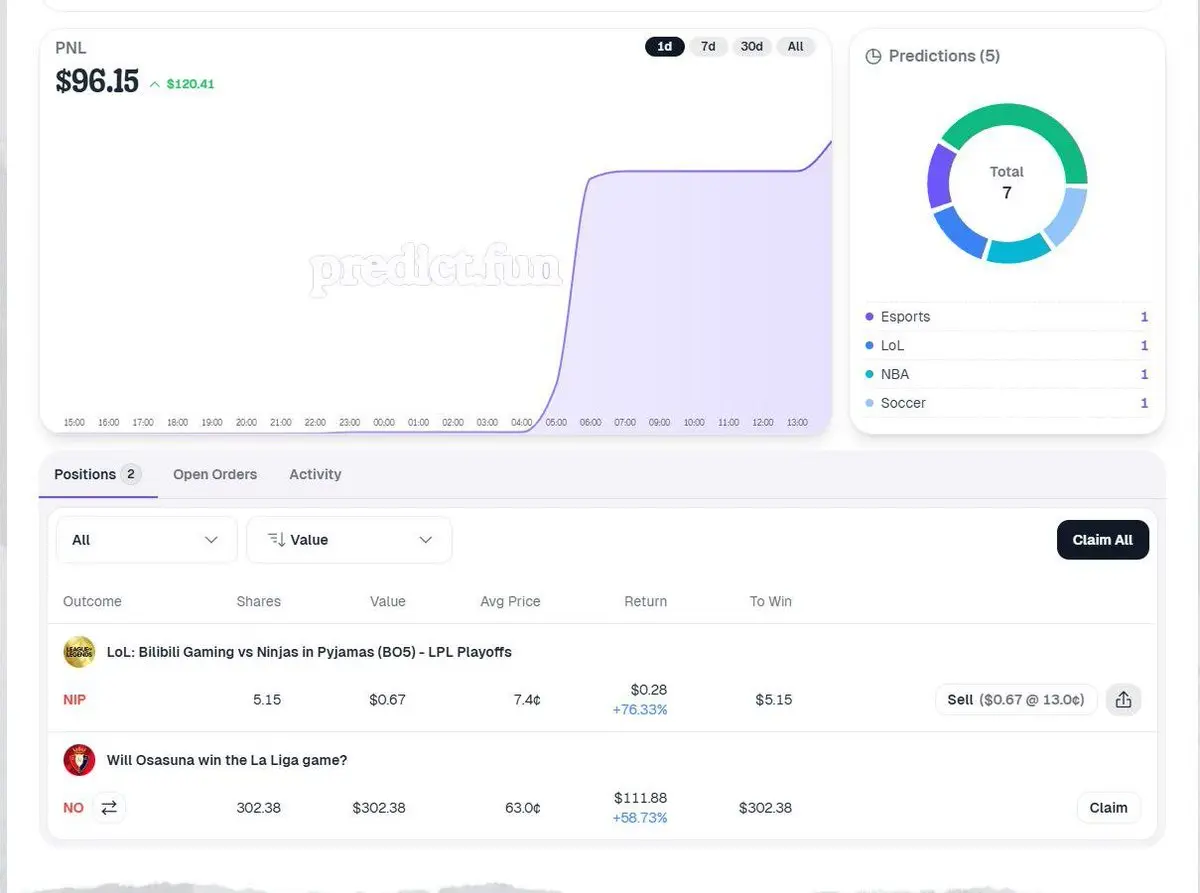
Task: Click the Return column header
Action: coord(645,602)
